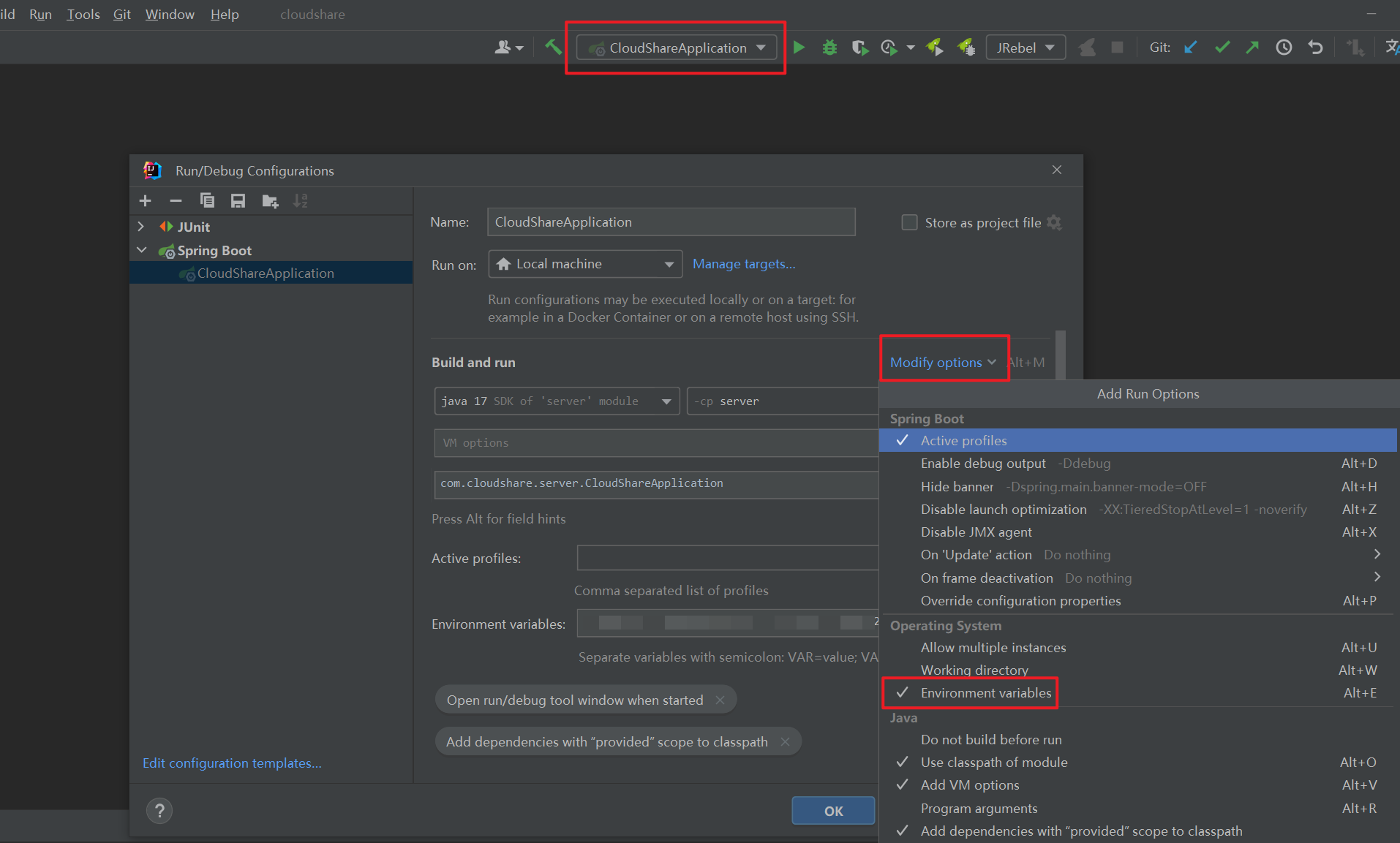Image resolution: width=1400 pixels, height=843 pixels.
Task: Open On frame deactivation submenu
Action: (1137, 578)
